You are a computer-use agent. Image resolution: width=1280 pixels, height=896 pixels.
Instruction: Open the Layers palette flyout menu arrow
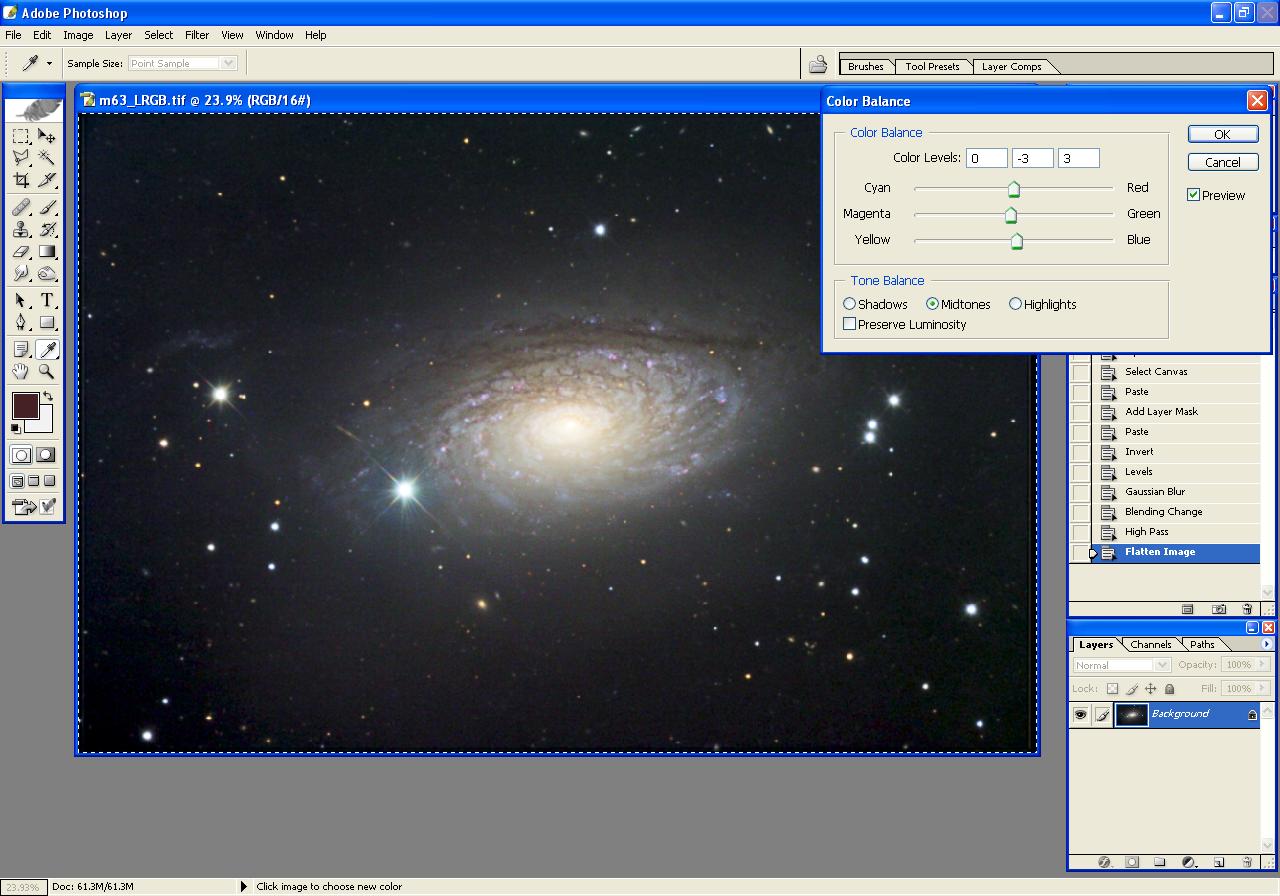(x=1267, y=644)
